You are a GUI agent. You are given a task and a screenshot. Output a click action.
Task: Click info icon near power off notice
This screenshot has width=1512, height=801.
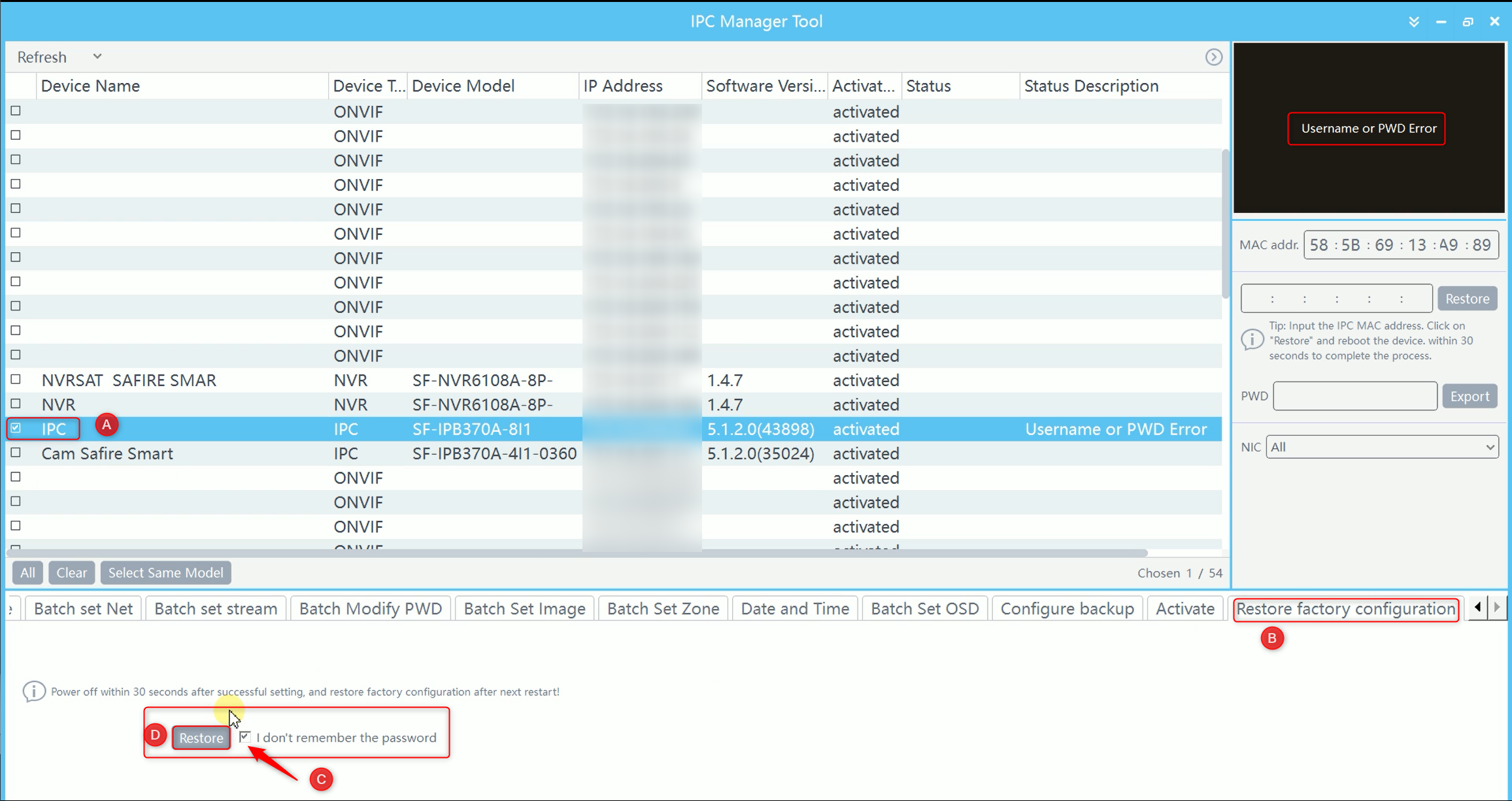point(34,691)
